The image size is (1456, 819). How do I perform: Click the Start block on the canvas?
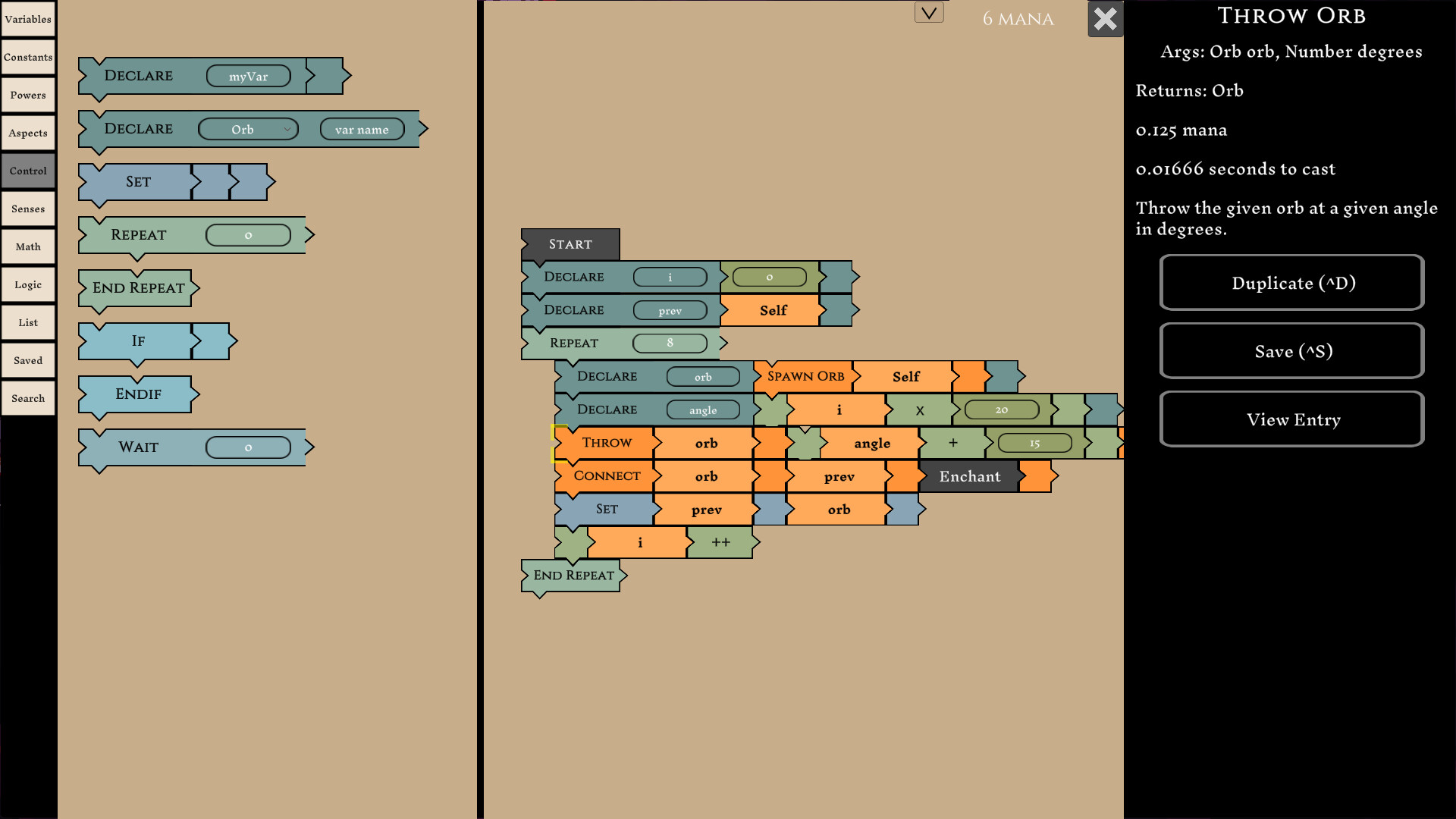tap(570, 243)
